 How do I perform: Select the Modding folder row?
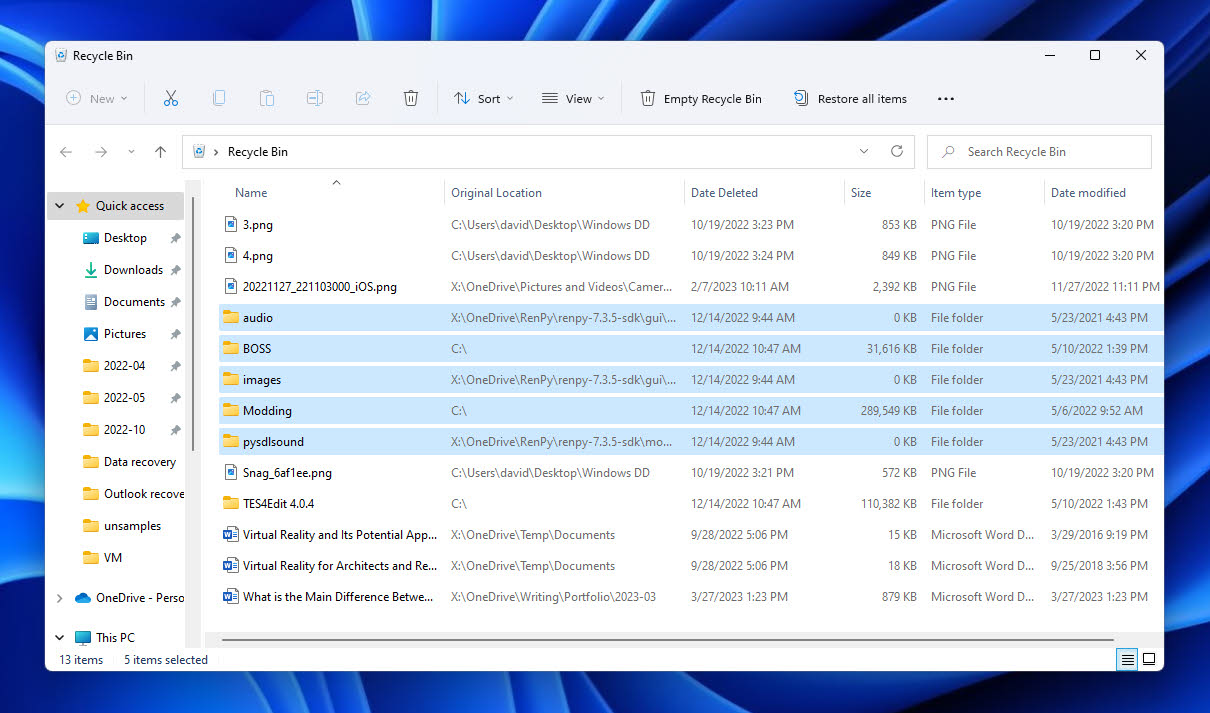[x=690, y=411]
